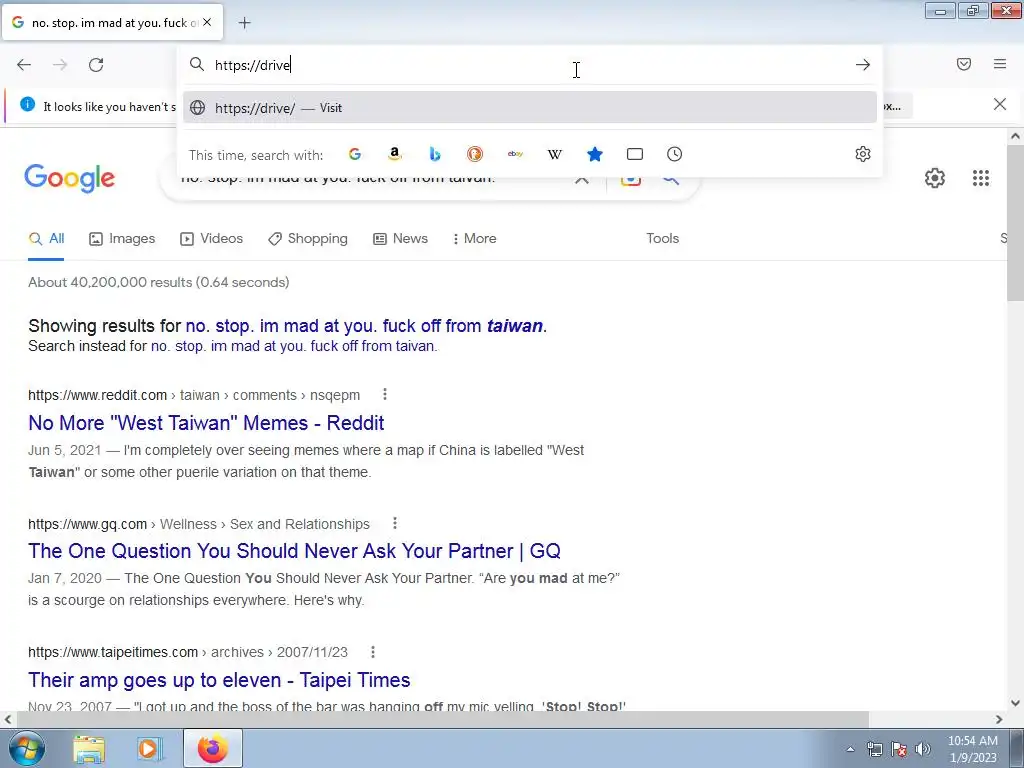Click the vertical scrollbar down arrow

tap(1015, 703)
